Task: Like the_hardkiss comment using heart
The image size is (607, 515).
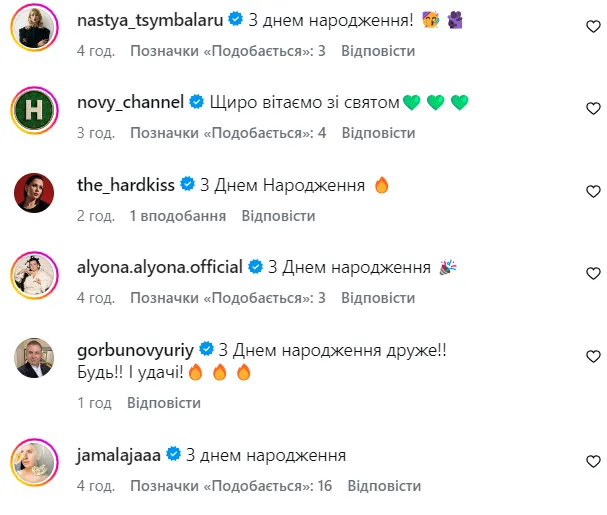Action: (592, 191)
